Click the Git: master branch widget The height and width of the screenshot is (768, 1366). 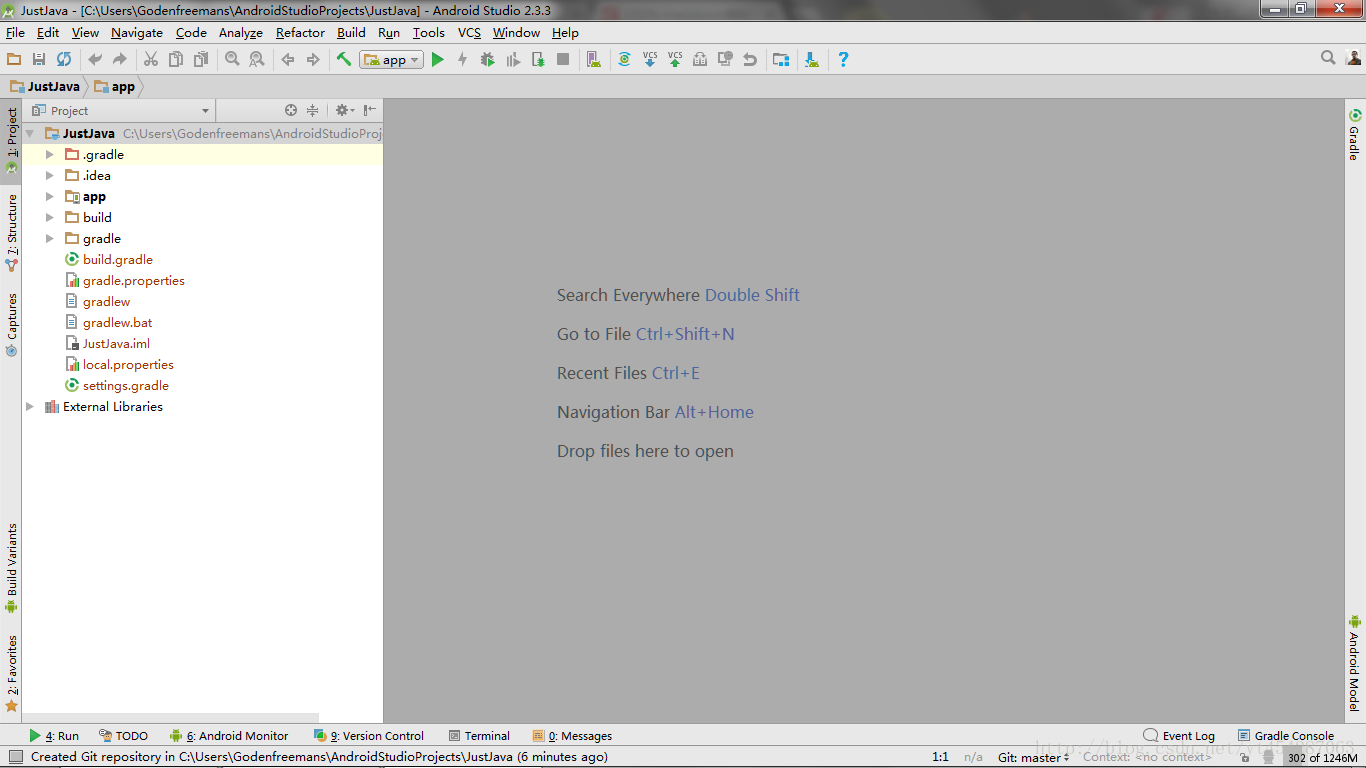pyautogui.click(x=1035, y=758)
